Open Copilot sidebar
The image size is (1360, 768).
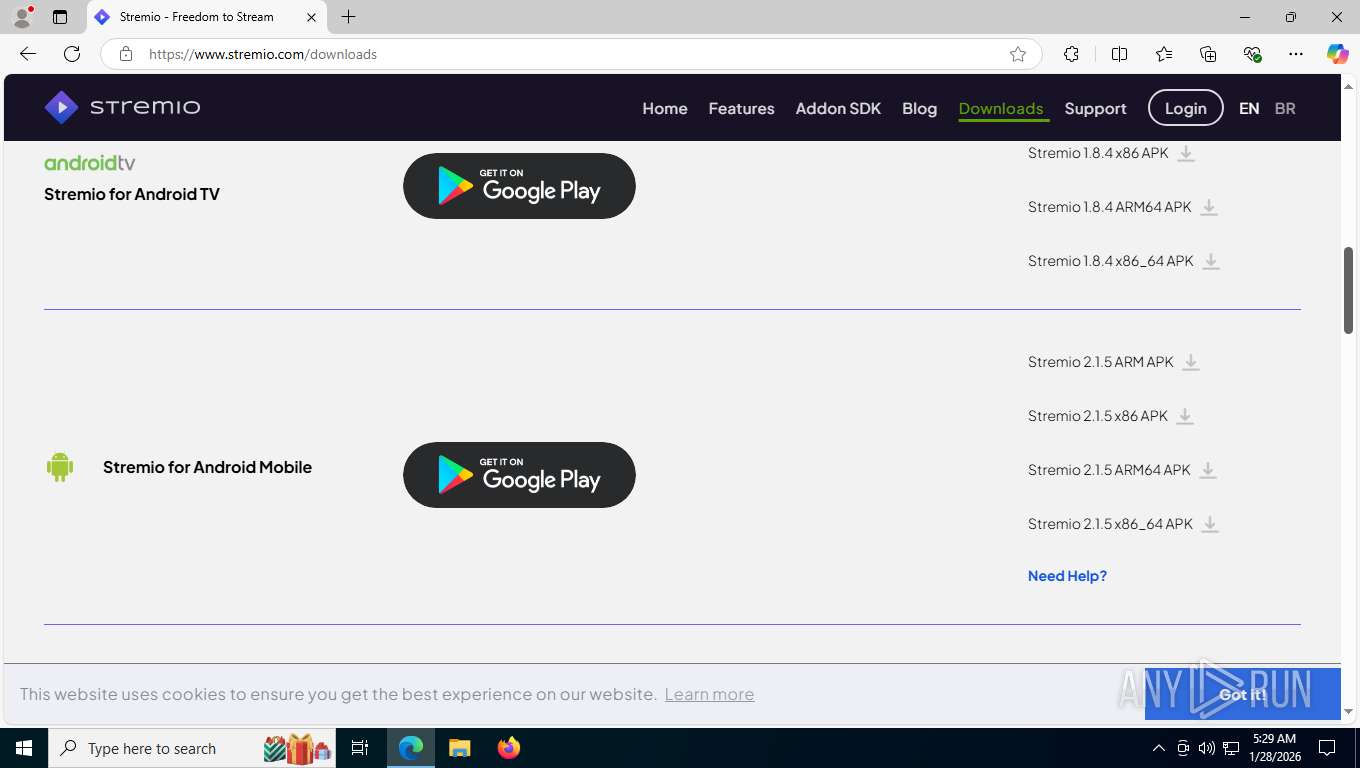pos(1337,54)
